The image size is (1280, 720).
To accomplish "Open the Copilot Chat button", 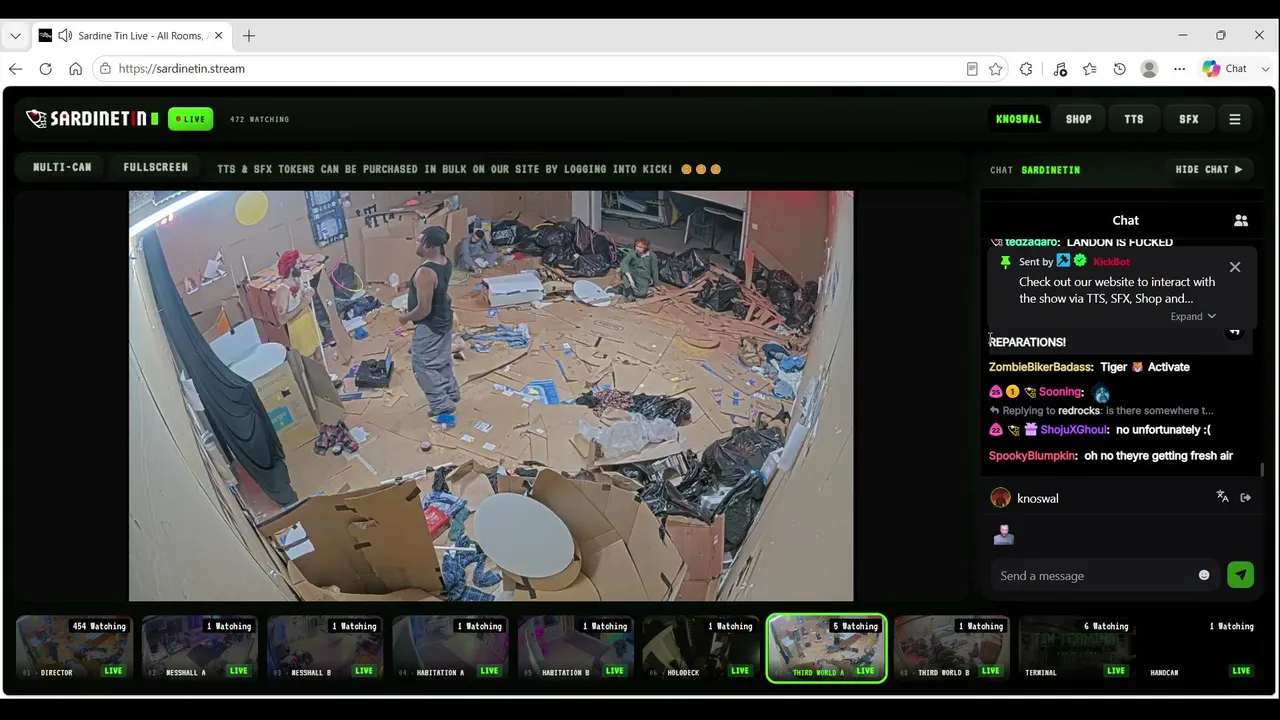I will 1225,69.
